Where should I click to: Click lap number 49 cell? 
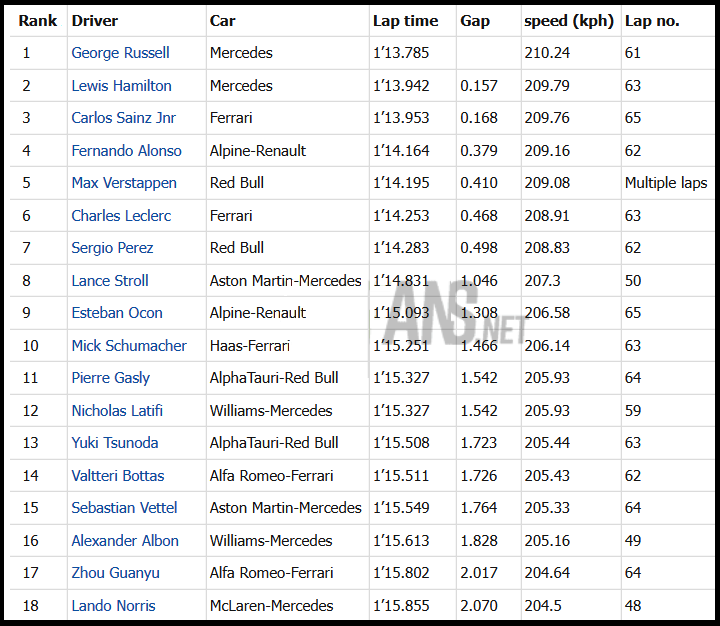pyautogui.click(x=633, y=541)
